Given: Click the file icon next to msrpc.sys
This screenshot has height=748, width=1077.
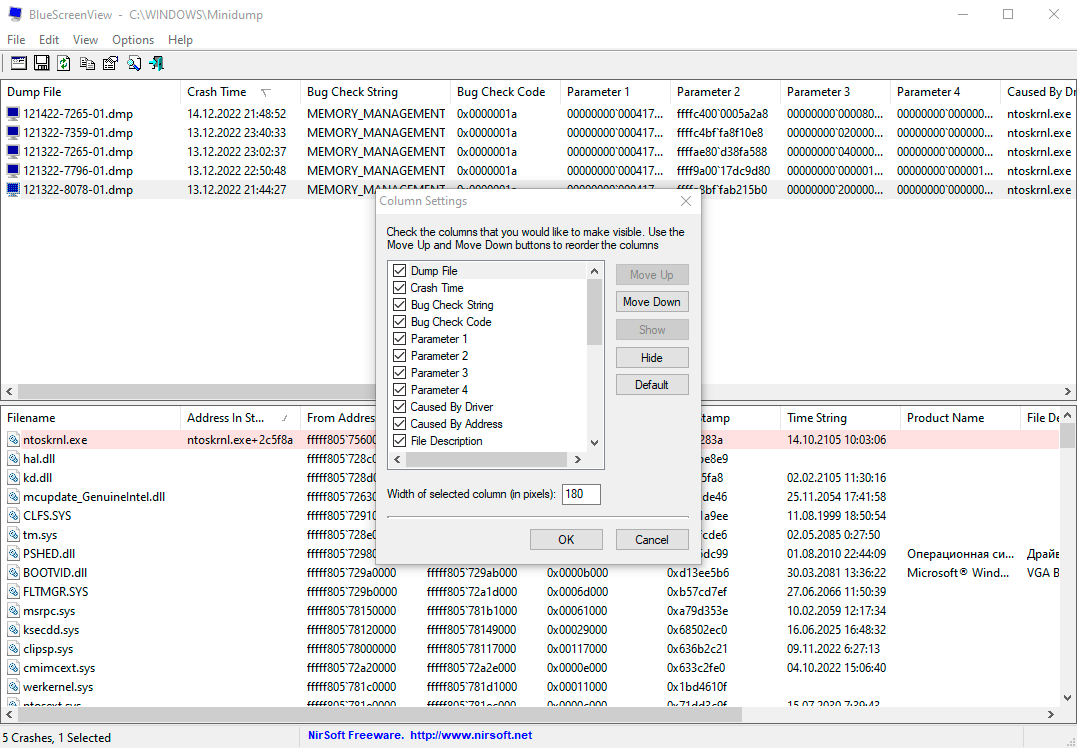Looking at the screenshot, I should (x=13, y=611).
